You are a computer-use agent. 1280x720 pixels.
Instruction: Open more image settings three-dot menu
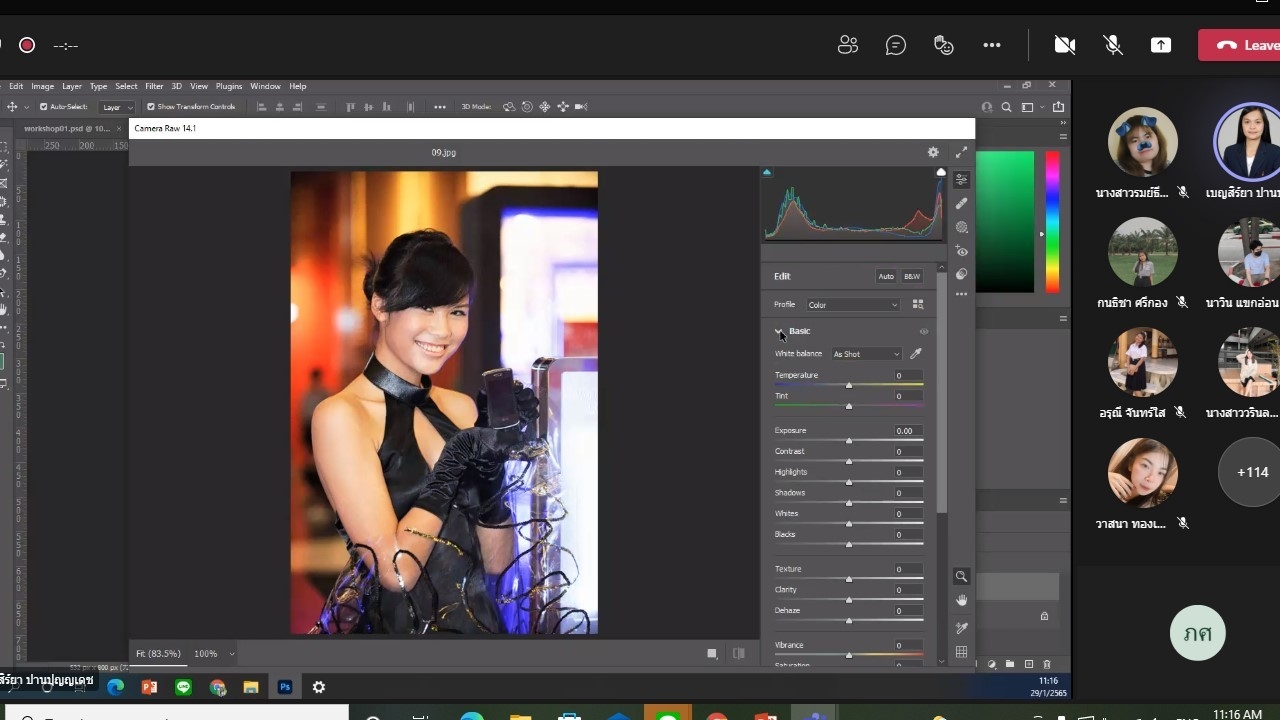tap(961, 294)
